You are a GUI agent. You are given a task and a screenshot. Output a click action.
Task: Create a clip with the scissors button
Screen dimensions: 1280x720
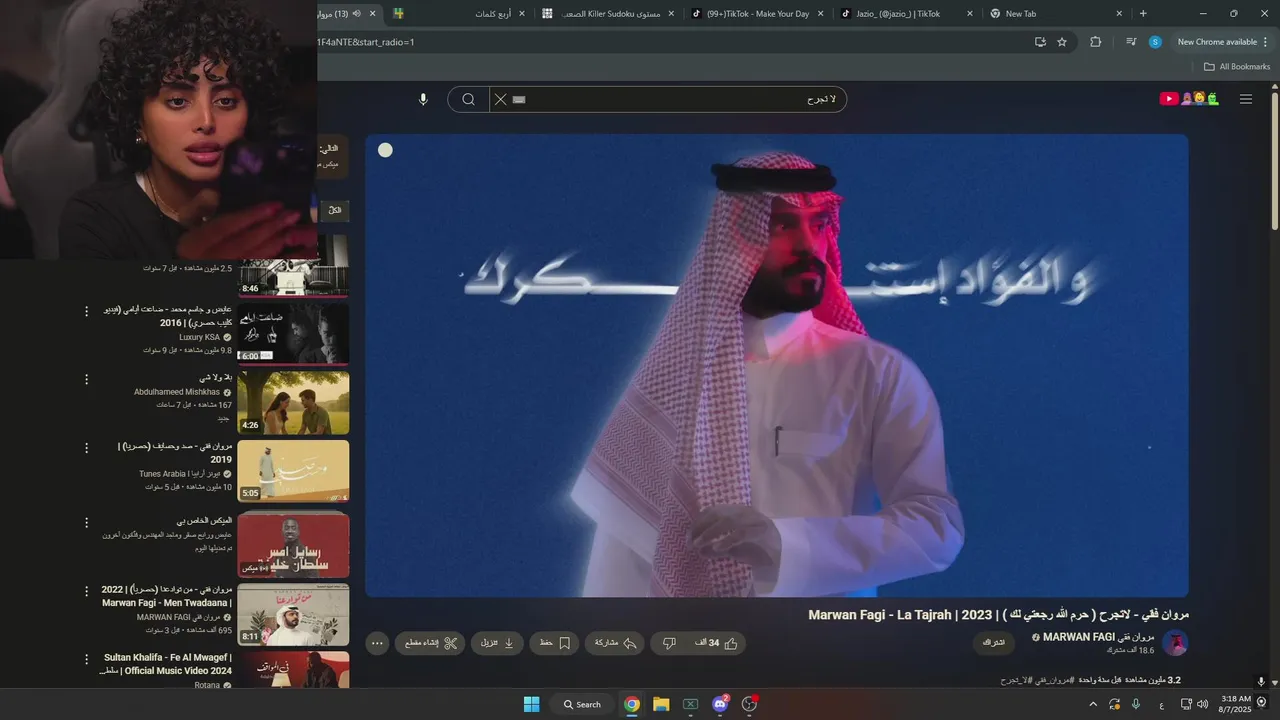tap(430, 643)
